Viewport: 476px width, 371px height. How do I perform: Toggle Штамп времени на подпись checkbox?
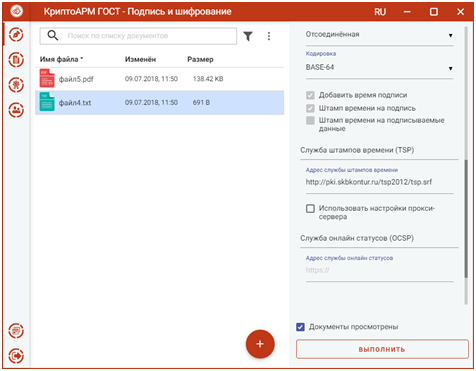pyautogui.click(x=310, y=108)
